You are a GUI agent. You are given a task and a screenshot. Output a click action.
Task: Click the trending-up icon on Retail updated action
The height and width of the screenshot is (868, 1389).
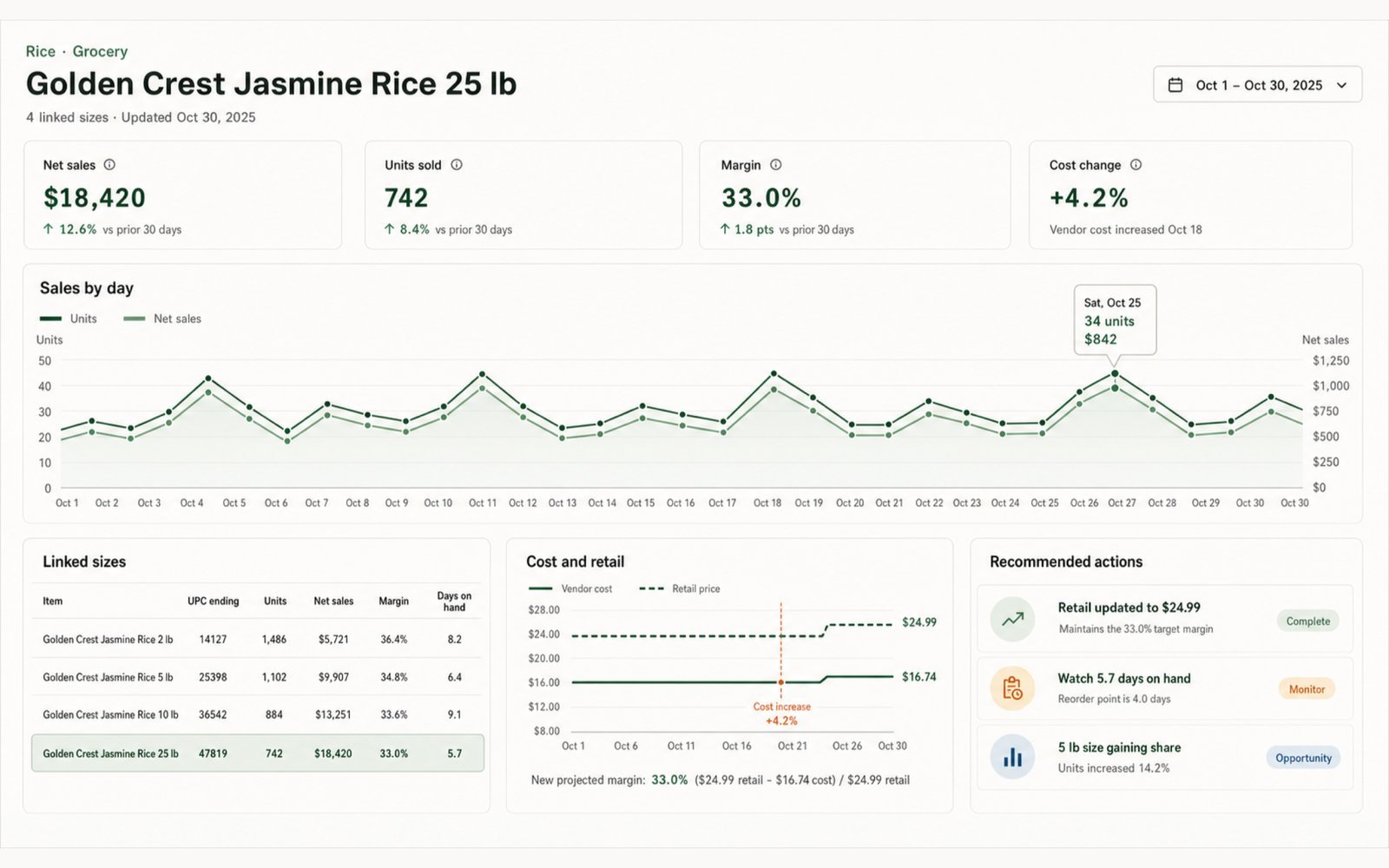click(1012, 620)
